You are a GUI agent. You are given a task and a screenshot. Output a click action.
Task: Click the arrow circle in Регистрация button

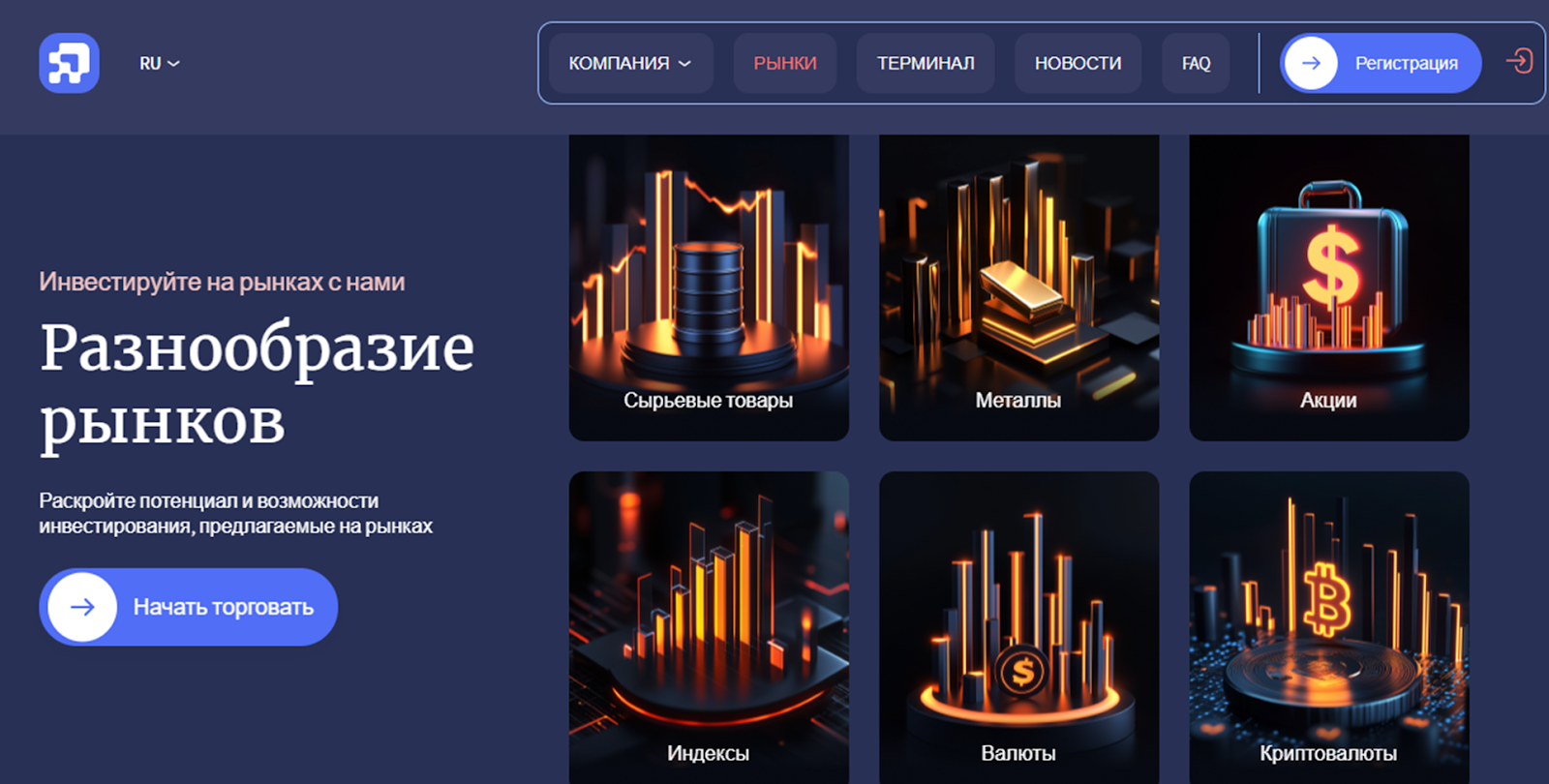click(1311, 63)
